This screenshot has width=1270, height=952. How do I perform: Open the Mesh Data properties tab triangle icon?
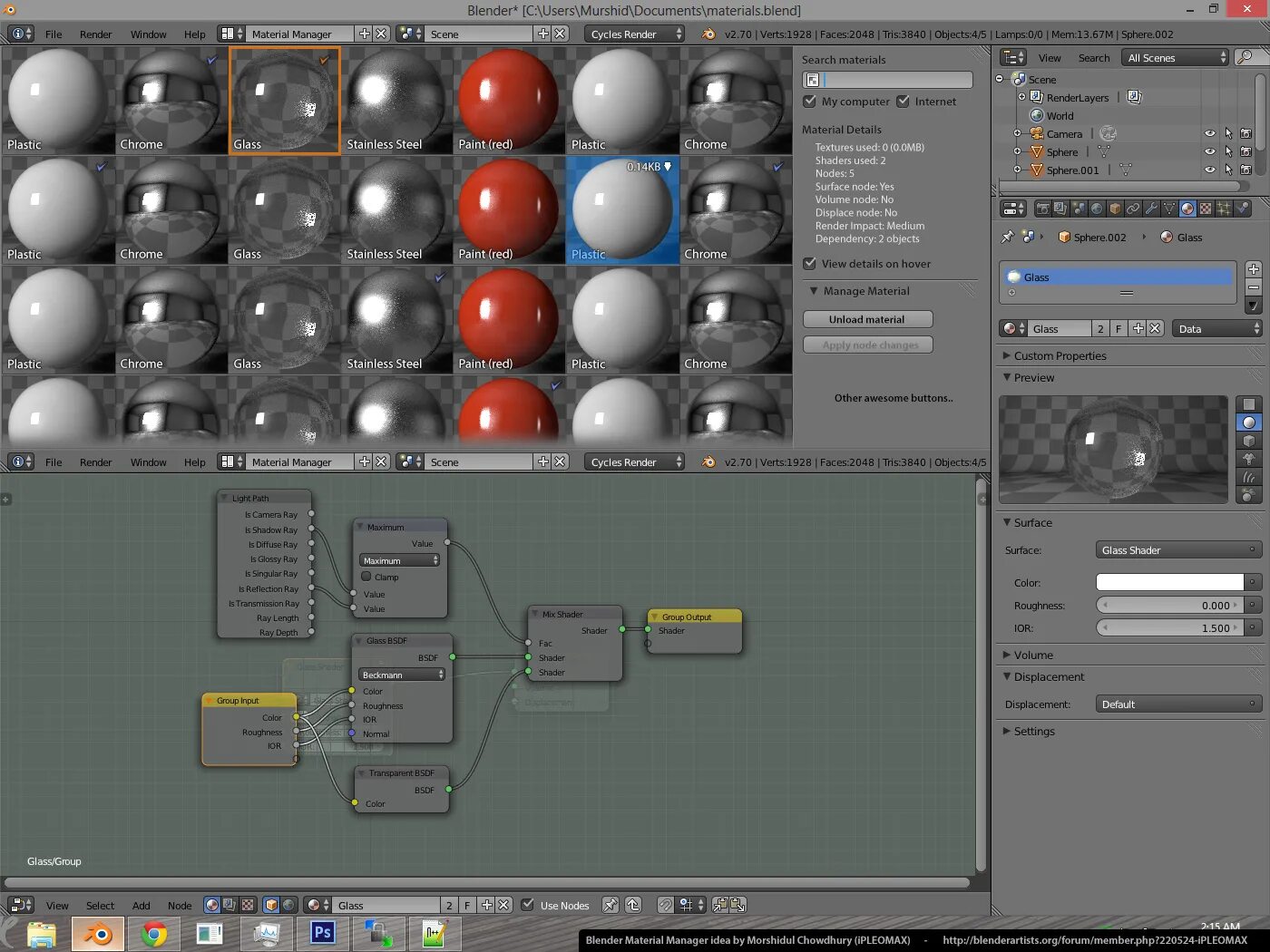[1169, 209]
